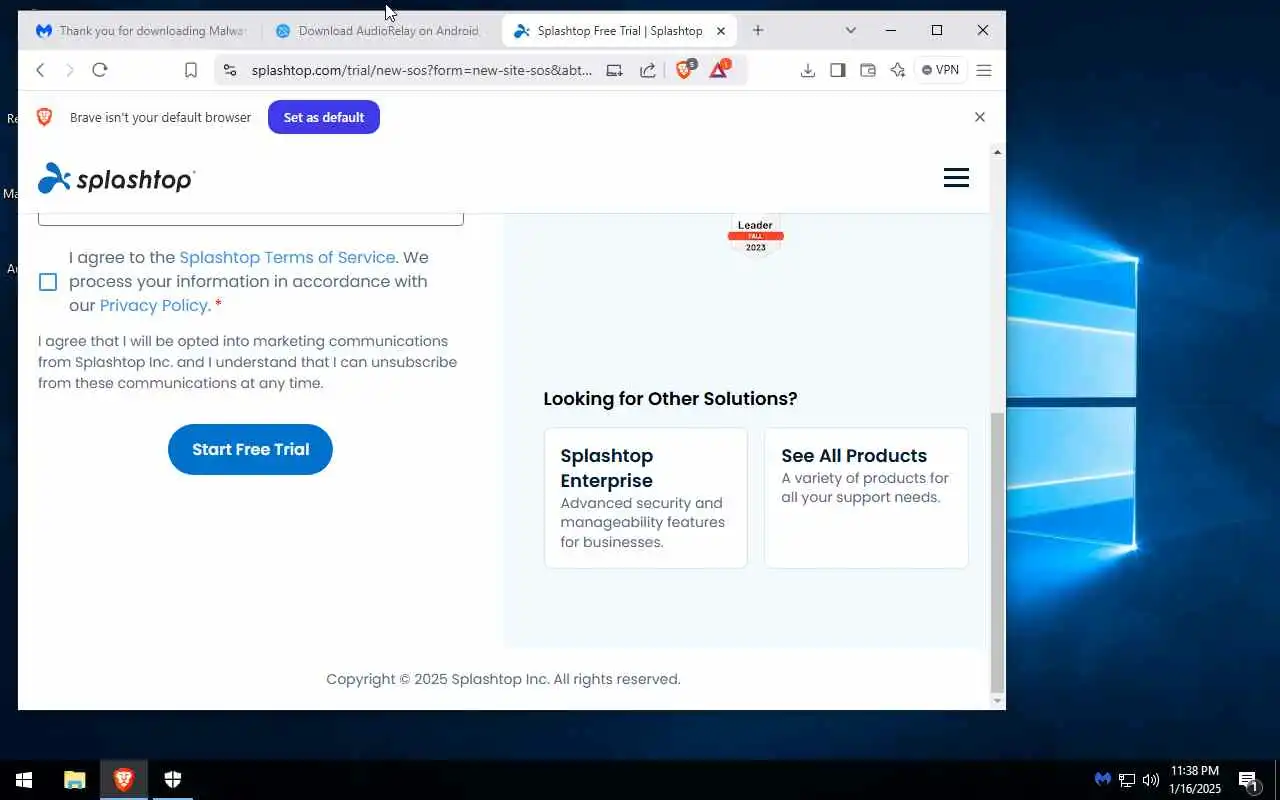Click the copyright 2025 Splashtop text
The image size is (1280, 800).
503,679
